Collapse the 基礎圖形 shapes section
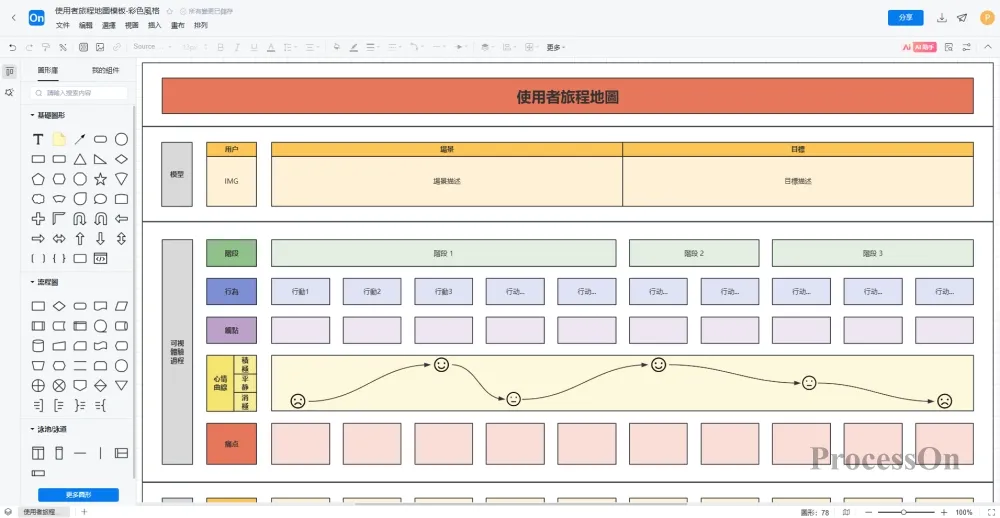The height and width of the screenshot is (518, 1000). 31,116
